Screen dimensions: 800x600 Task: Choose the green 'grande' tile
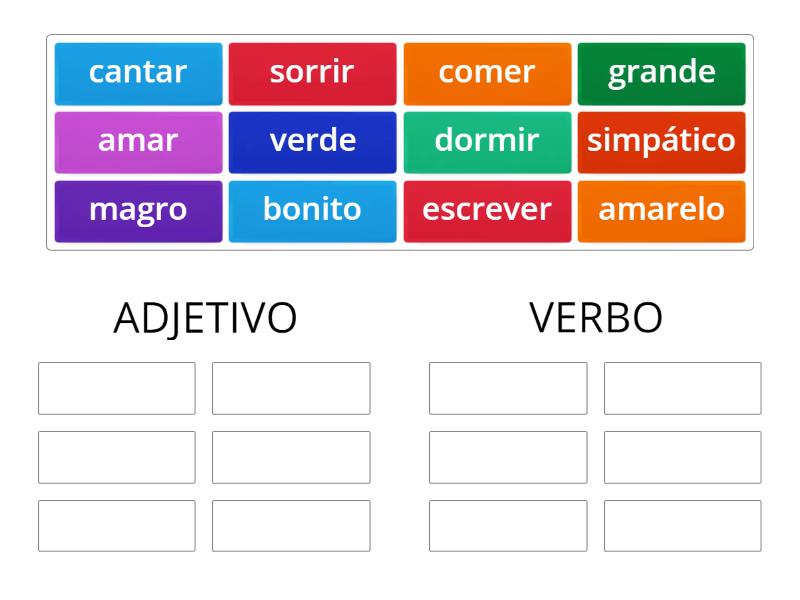click(x=662, y=72)
